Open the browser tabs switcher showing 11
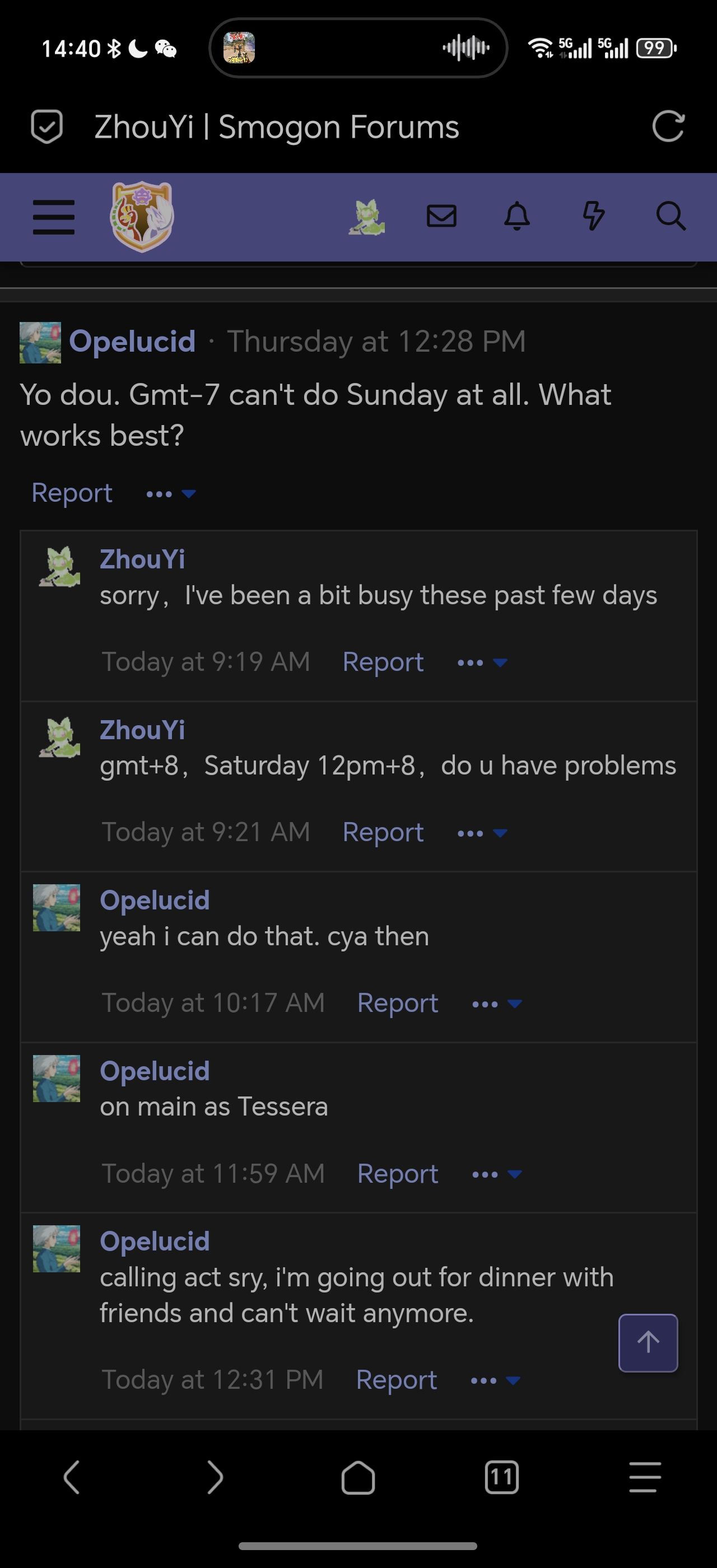 point(501,1477)
